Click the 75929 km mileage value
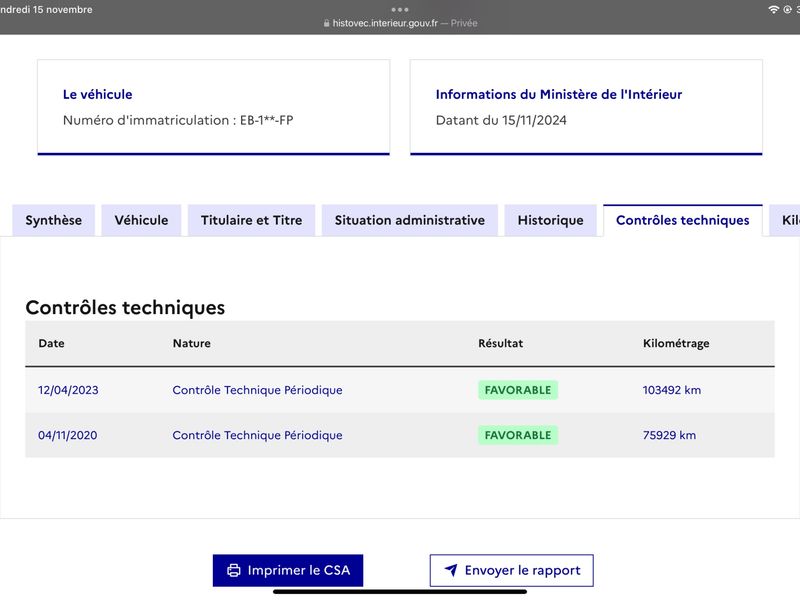The width and height of the screenshot is (800, 600). [669, 435]
